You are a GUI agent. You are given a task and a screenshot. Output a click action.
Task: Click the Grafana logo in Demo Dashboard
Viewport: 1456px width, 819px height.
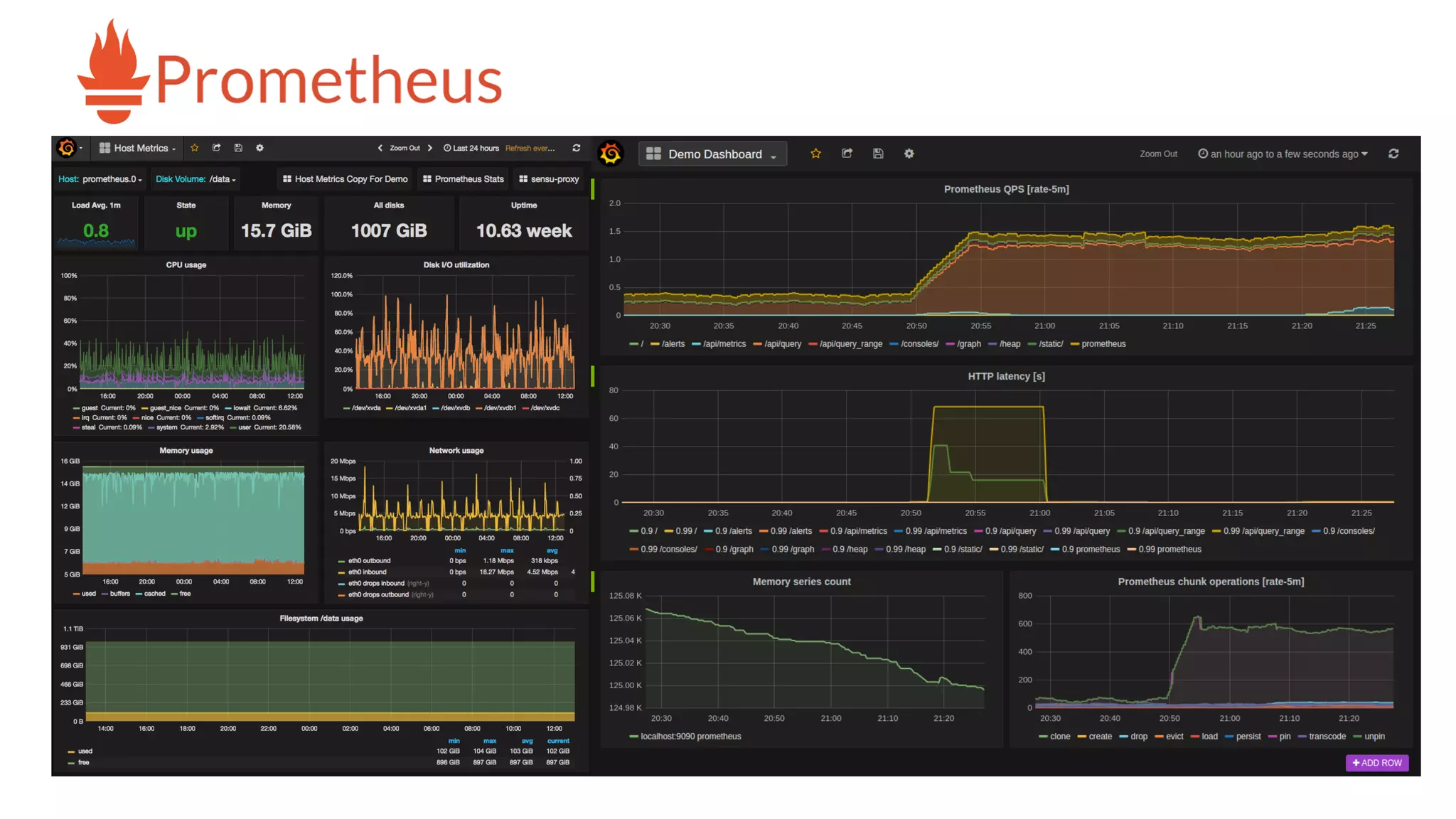[x=610, y=154]
